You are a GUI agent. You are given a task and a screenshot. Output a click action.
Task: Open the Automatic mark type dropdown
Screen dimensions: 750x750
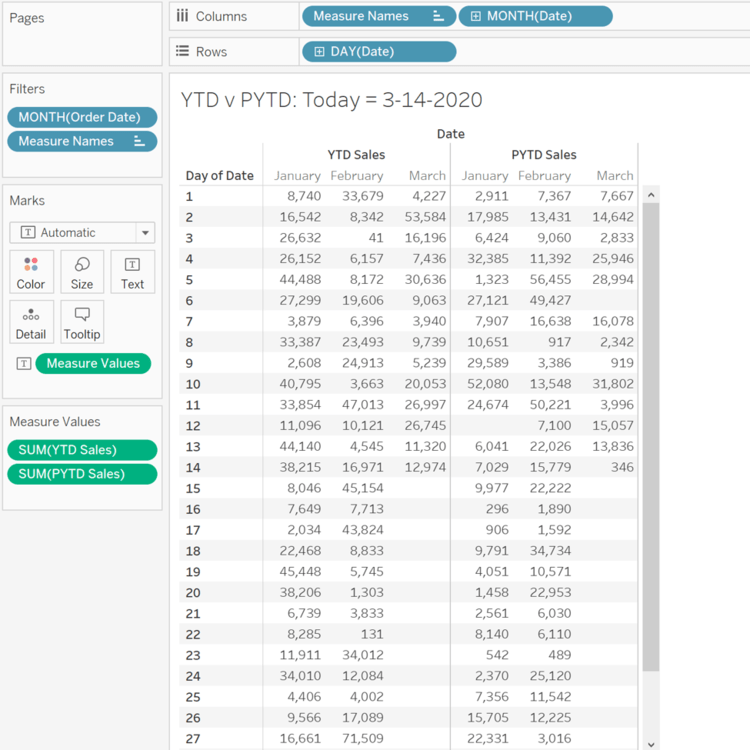pos(145,233)
